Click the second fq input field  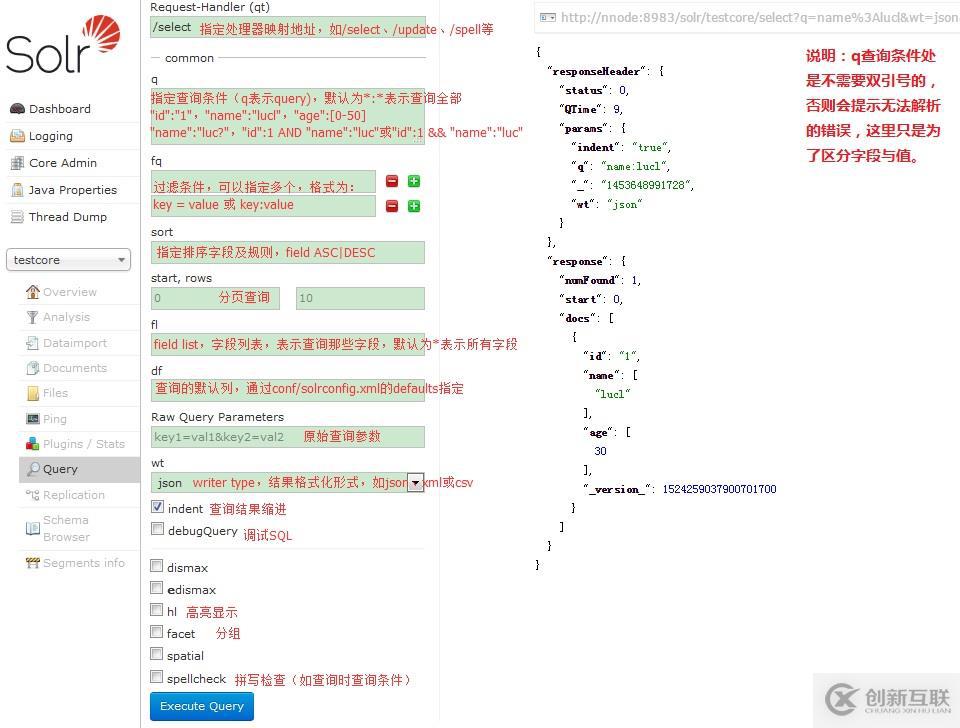(263, 206)
